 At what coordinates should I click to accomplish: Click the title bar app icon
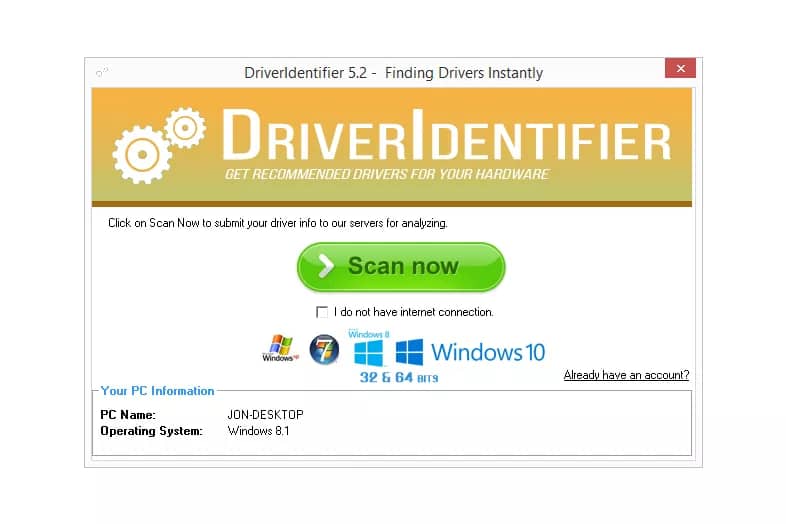(102, 73)
